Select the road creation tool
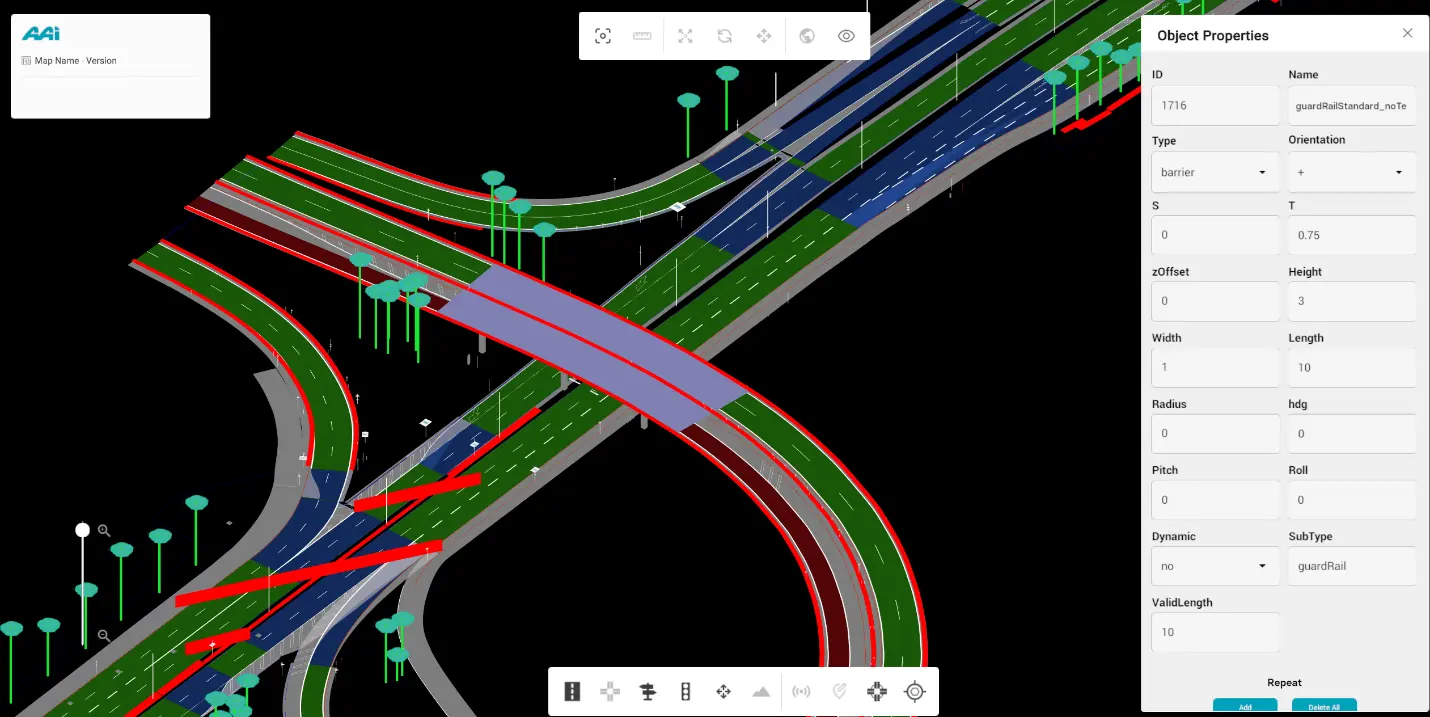The image size is (1430, 717). (571, 691)
